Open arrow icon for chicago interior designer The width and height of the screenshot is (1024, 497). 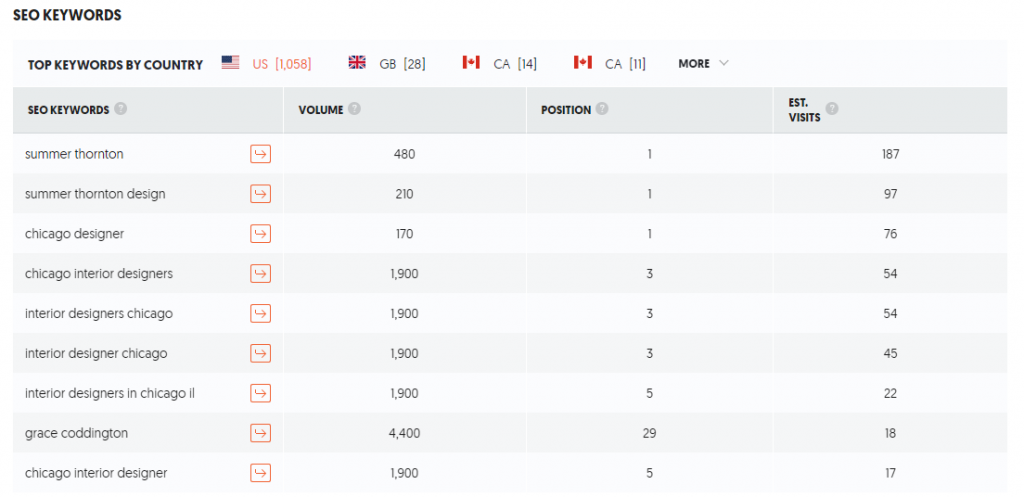(x=261, y=473)
